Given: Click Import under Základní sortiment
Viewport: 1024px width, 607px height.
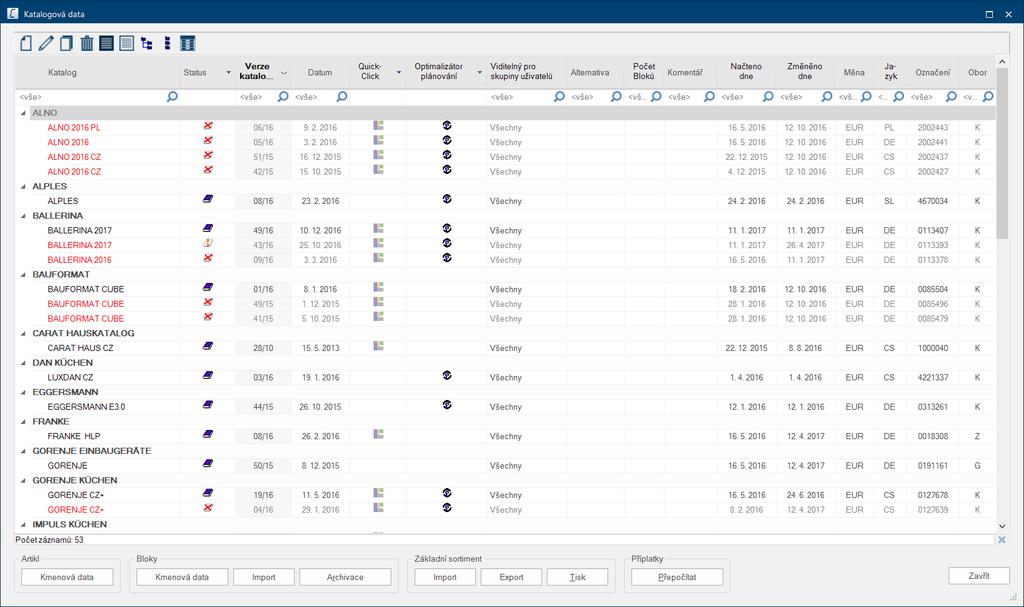Looking at the screenshot, I should coord(445,577).
